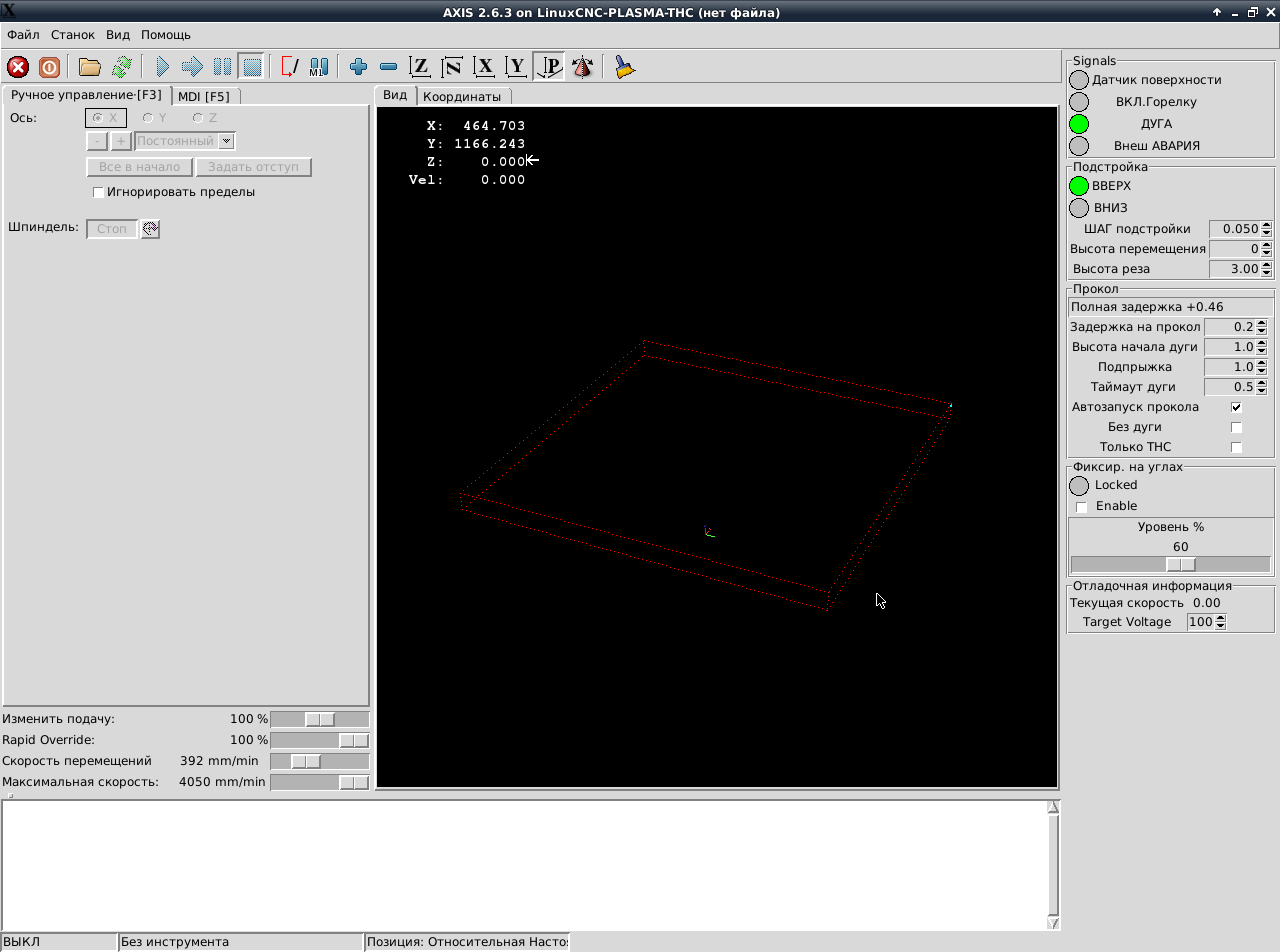Toggle the 'Автозапуск прокола' checkbox

click(1236, 407)
